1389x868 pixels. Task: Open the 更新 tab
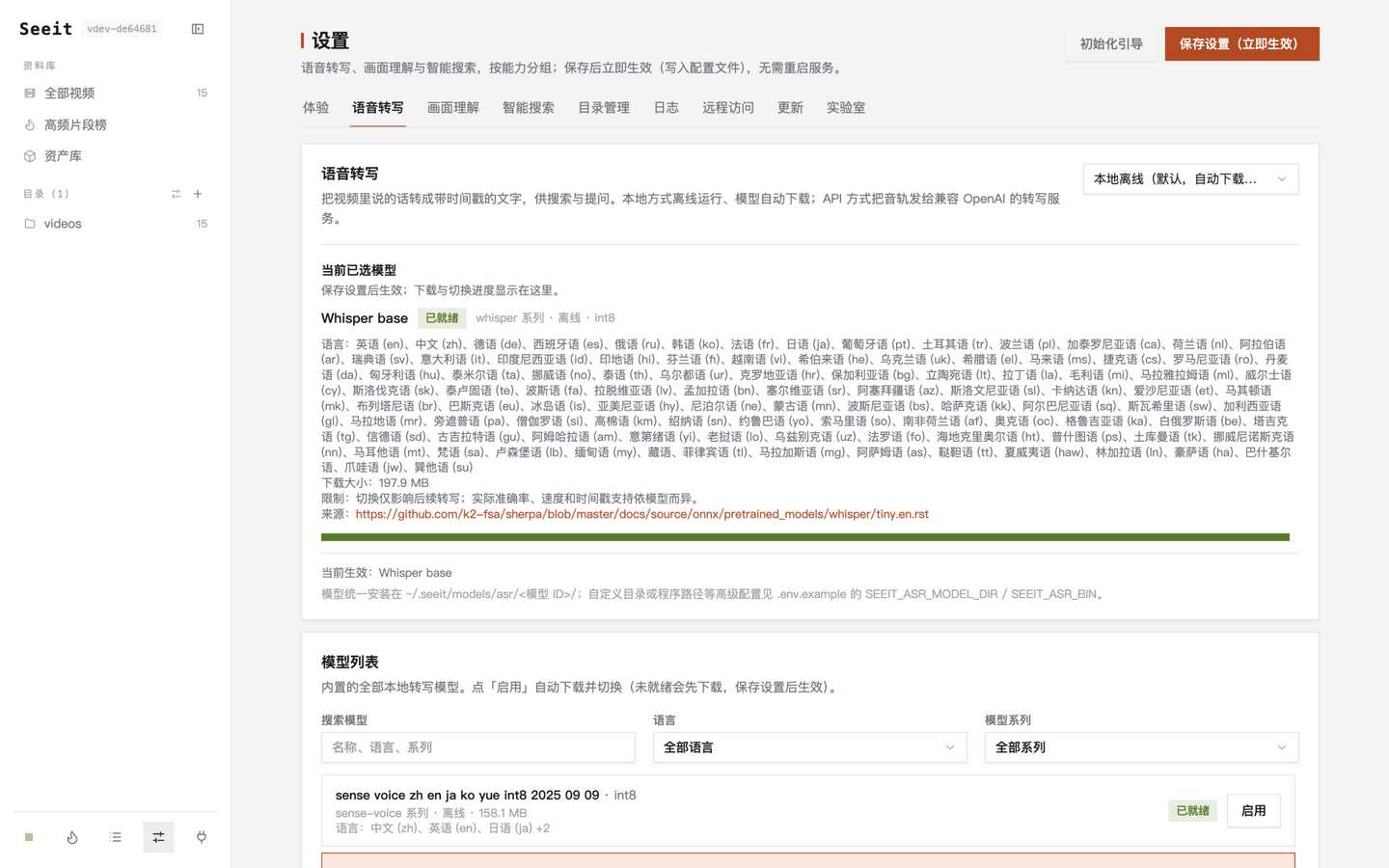(790, 108)
